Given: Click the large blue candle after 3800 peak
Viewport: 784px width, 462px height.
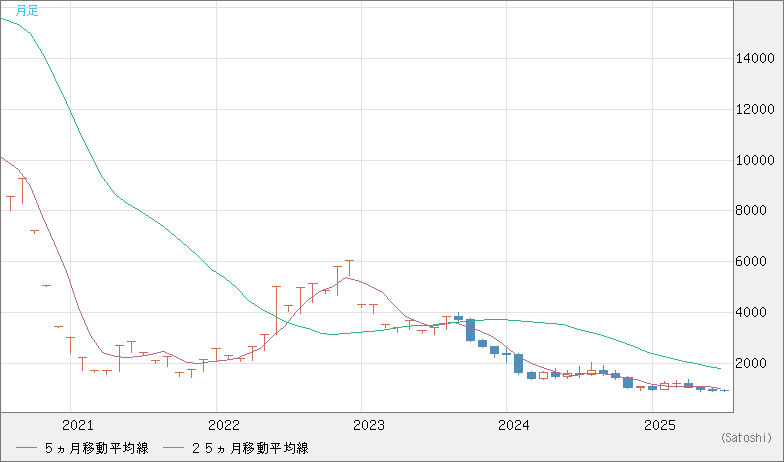Looking at the screenshot, I should [x=470, y=330].
